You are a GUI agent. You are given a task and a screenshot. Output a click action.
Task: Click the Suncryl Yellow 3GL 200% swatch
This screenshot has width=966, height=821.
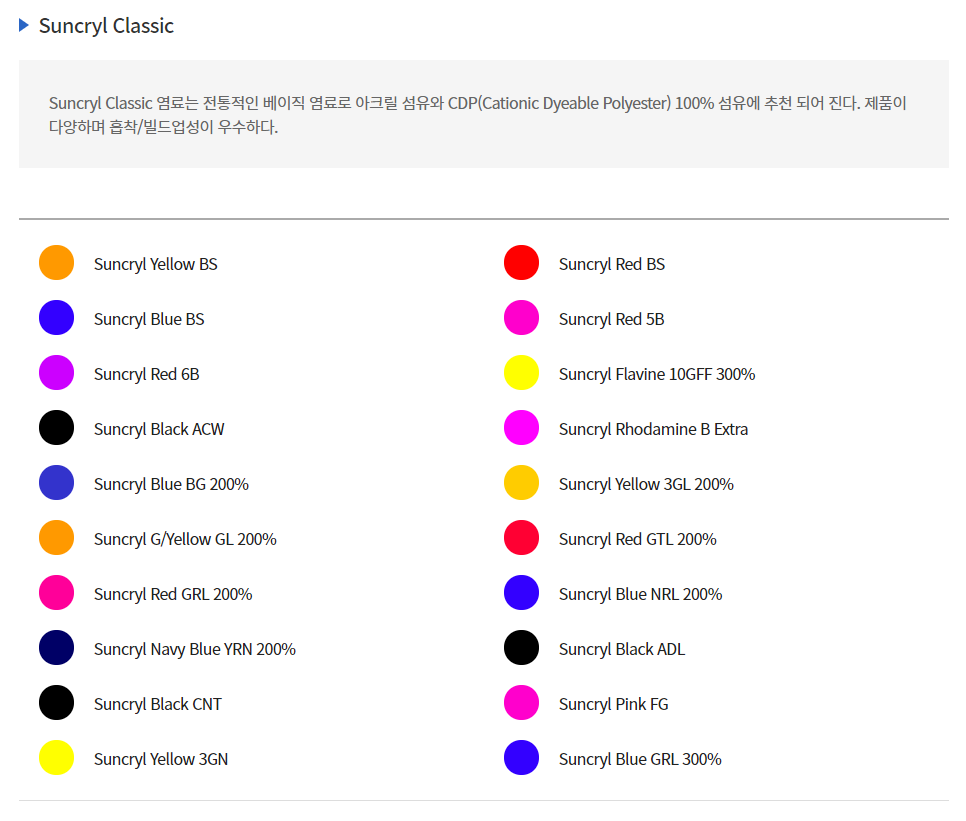point(521,483)
